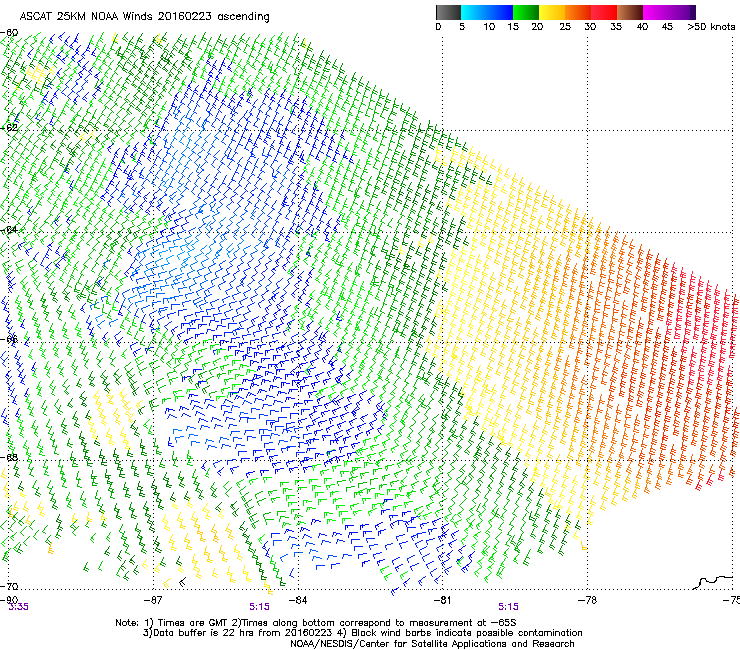Click the purple 3:35 time label
The height and width of the screenshot is (650, 740).
(x=18, y=607)
